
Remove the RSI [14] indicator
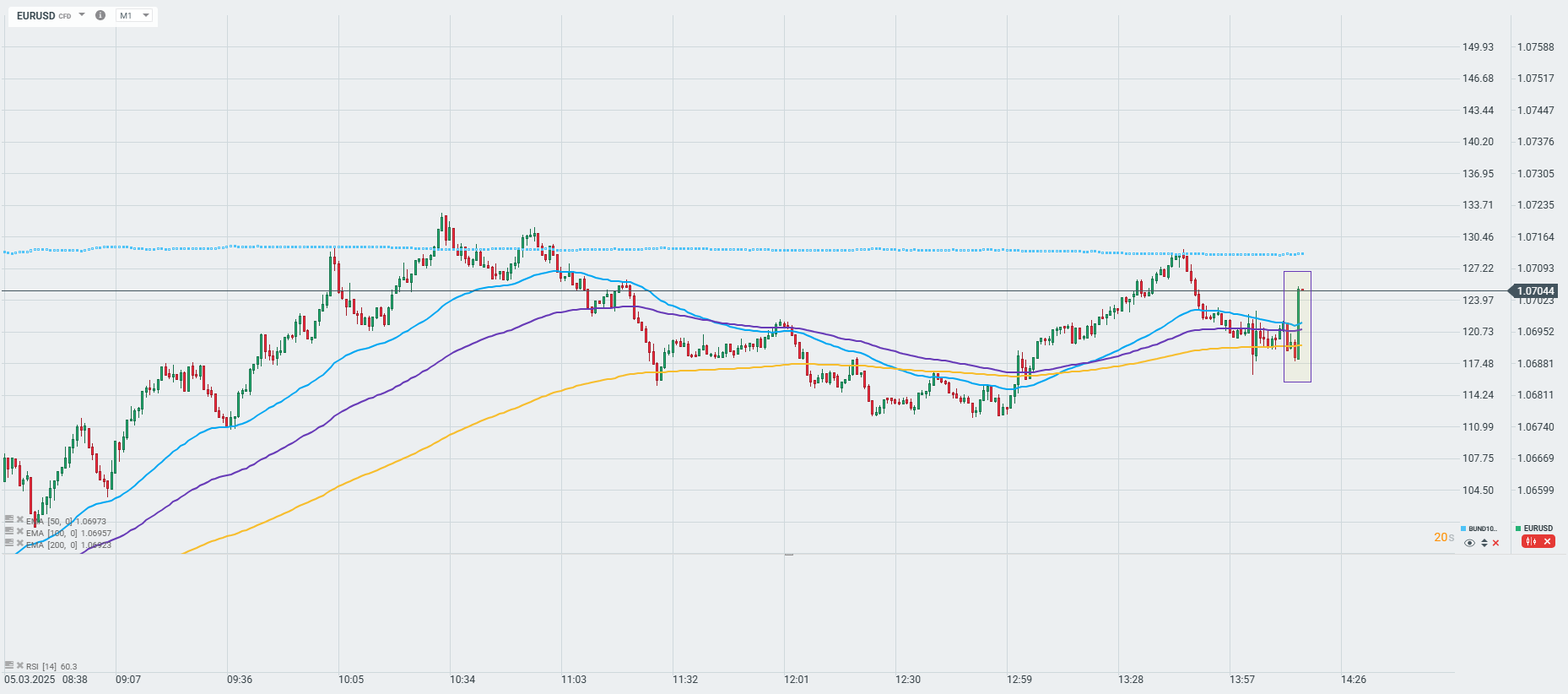pos(20,665)
